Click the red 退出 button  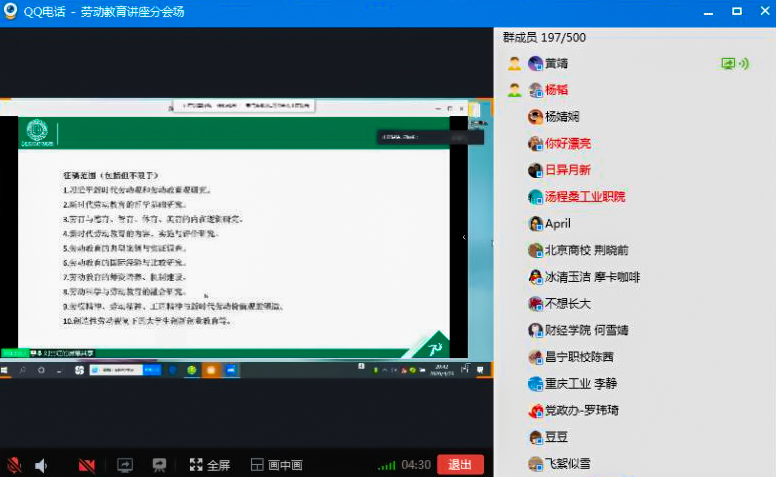(x=460, y=465)
